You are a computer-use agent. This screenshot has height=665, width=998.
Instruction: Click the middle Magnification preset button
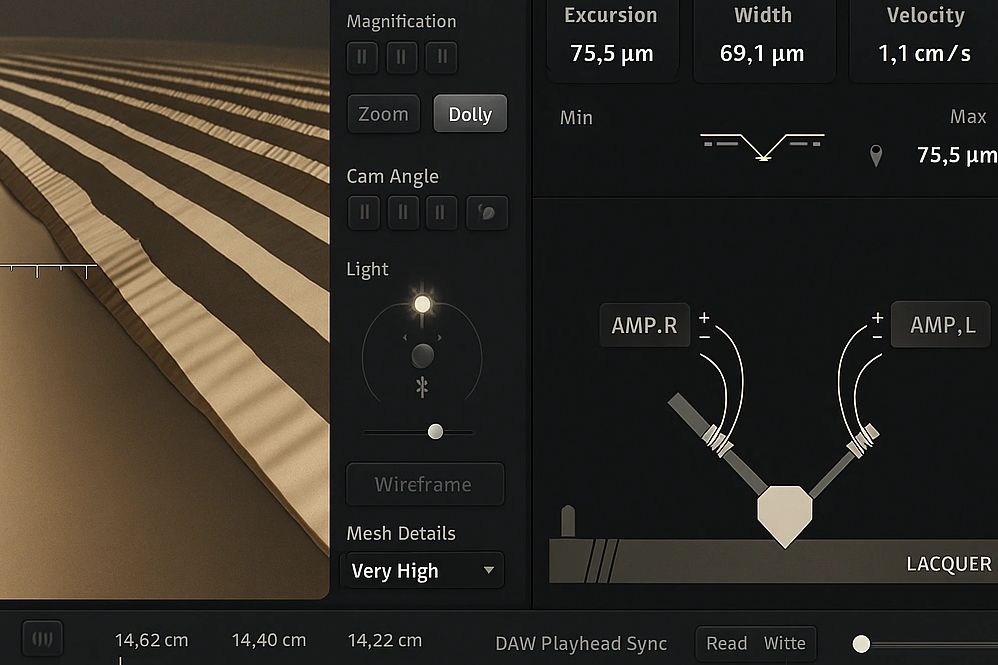(402, 57)
